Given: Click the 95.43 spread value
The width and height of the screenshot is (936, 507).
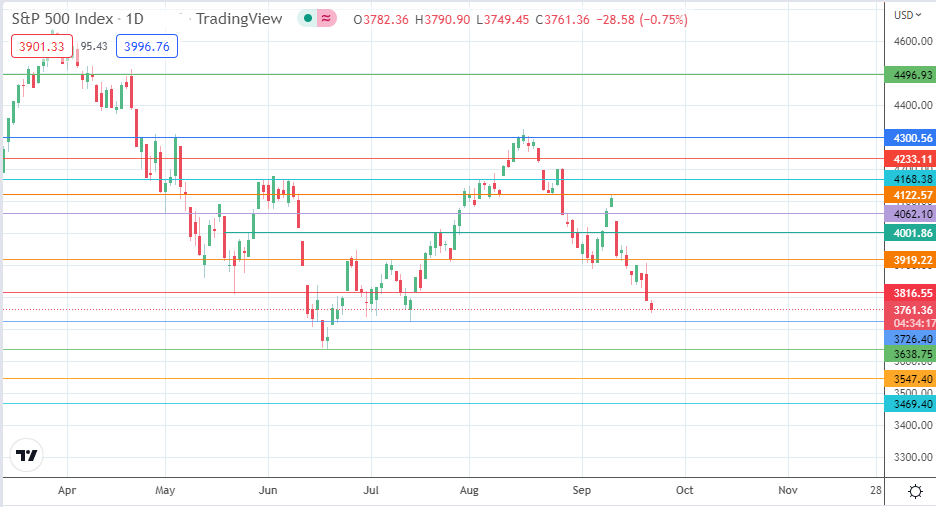Looking at the screenshot, I should (94, 47).
